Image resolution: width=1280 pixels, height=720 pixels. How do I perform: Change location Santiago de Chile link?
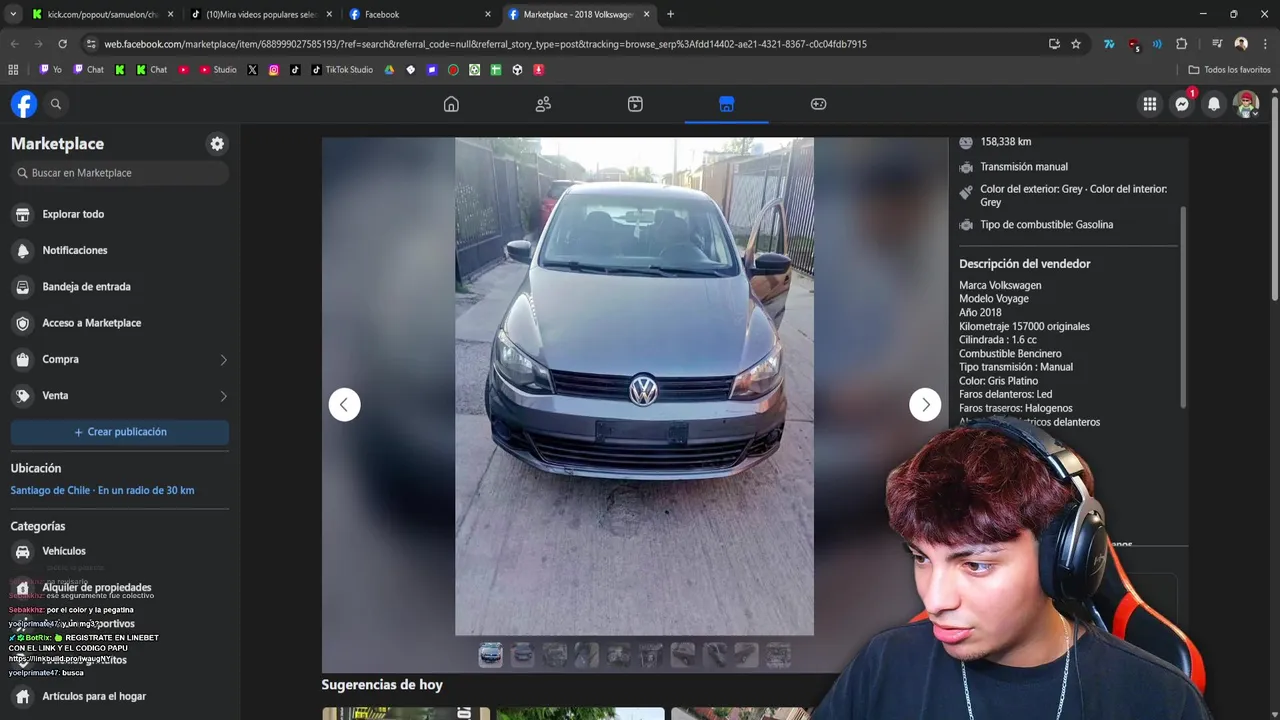(102, 490)
